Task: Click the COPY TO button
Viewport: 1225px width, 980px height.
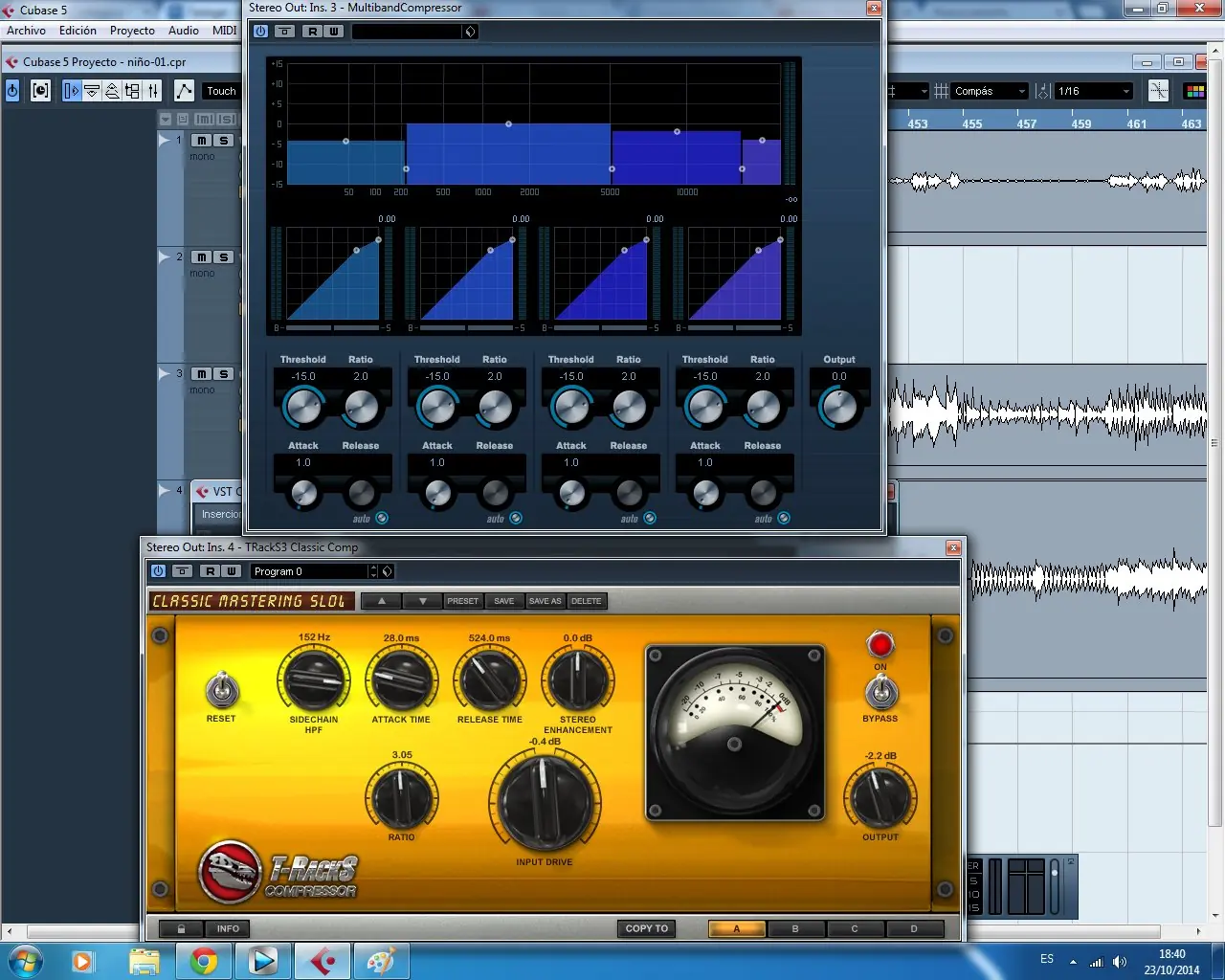Action: (x=647, y=928)
